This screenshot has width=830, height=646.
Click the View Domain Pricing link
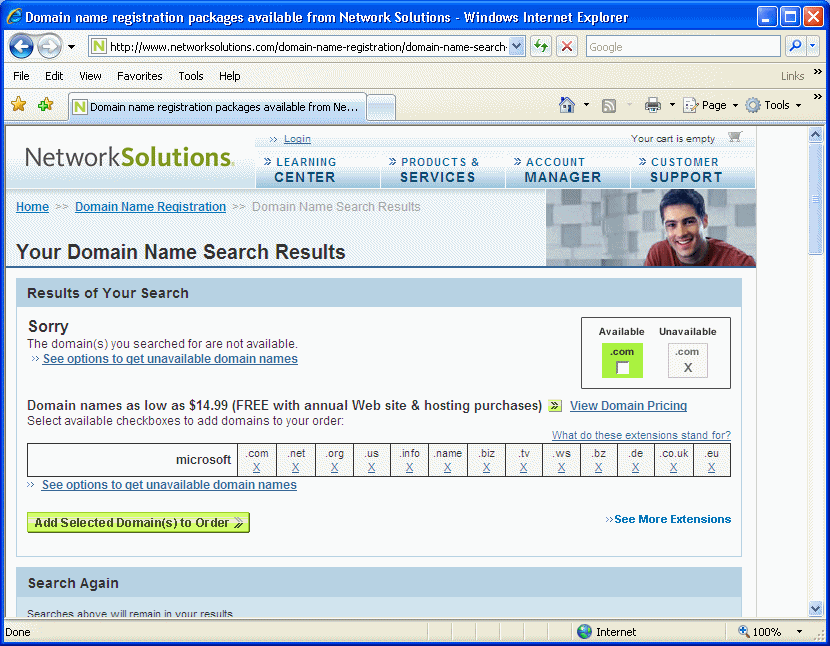point(628,406)
